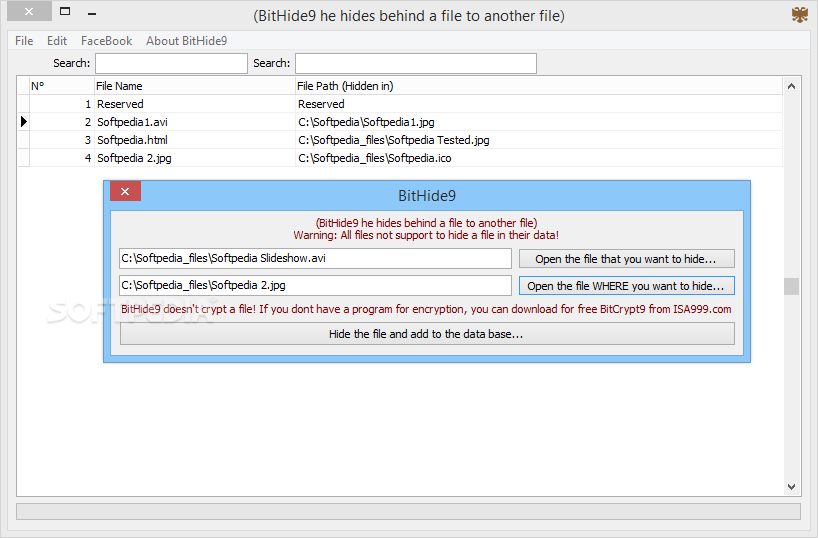Click the scroll up arrow of the list

point(791,86)
